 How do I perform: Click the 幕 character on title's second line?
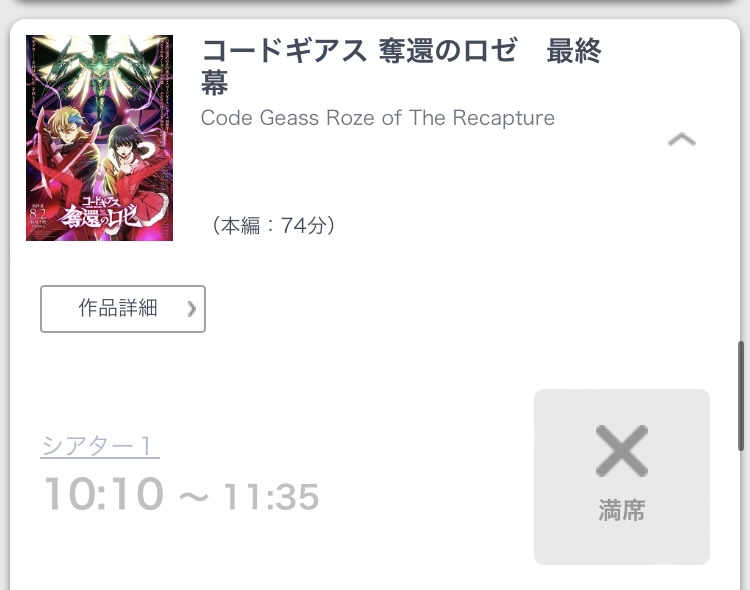214,83
